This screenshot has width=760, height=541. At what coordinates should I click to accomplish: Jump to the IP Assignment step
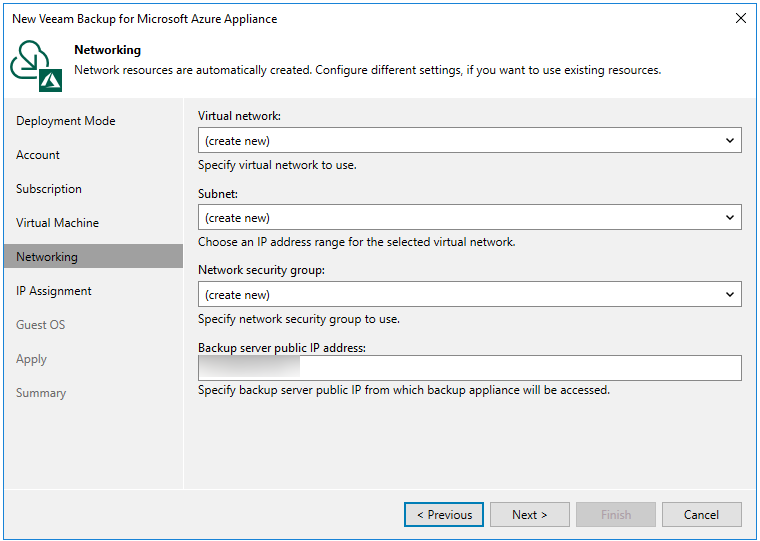[54, 291]
